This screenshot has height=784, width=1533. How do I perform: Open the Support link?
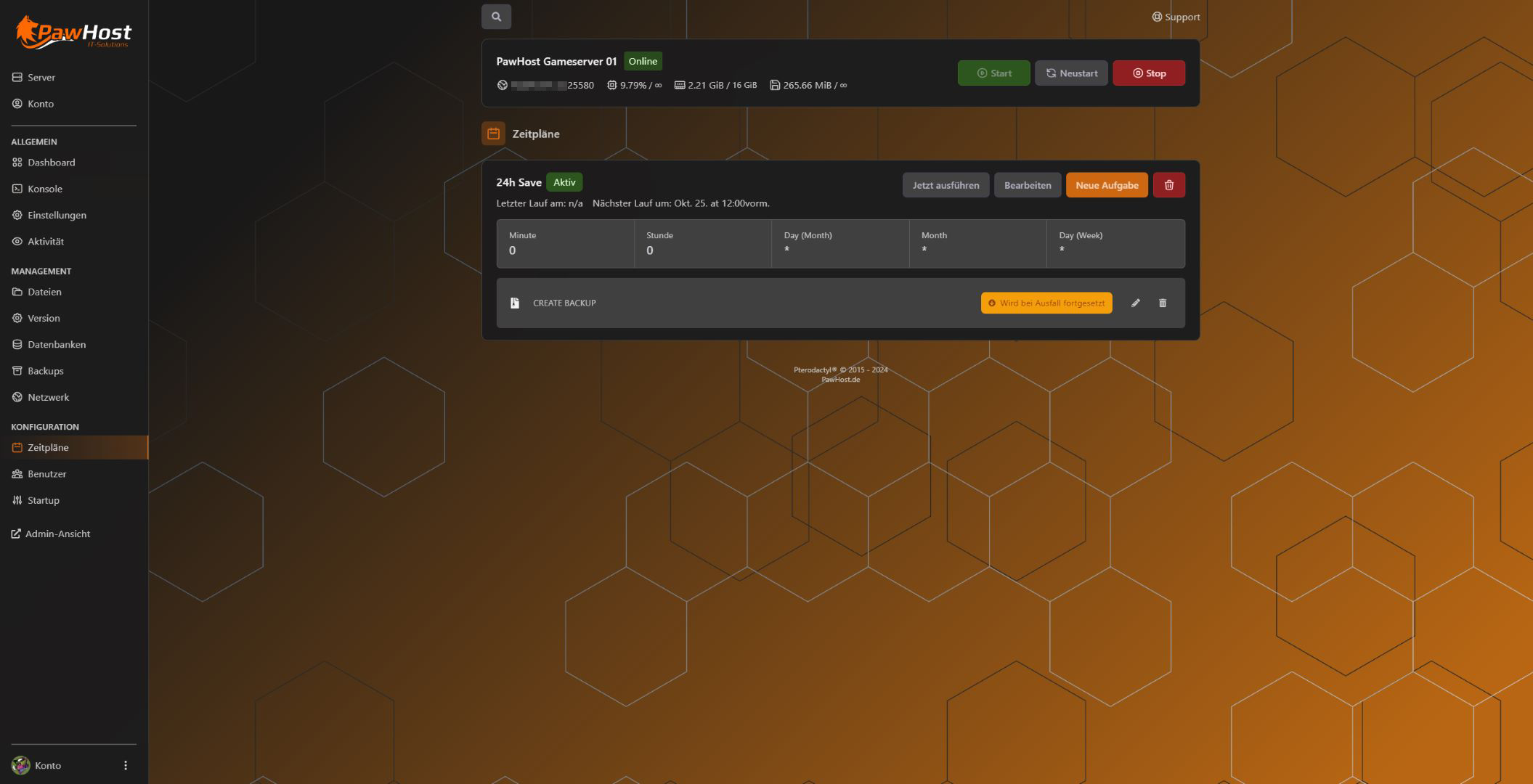[x=1176, y=17]
